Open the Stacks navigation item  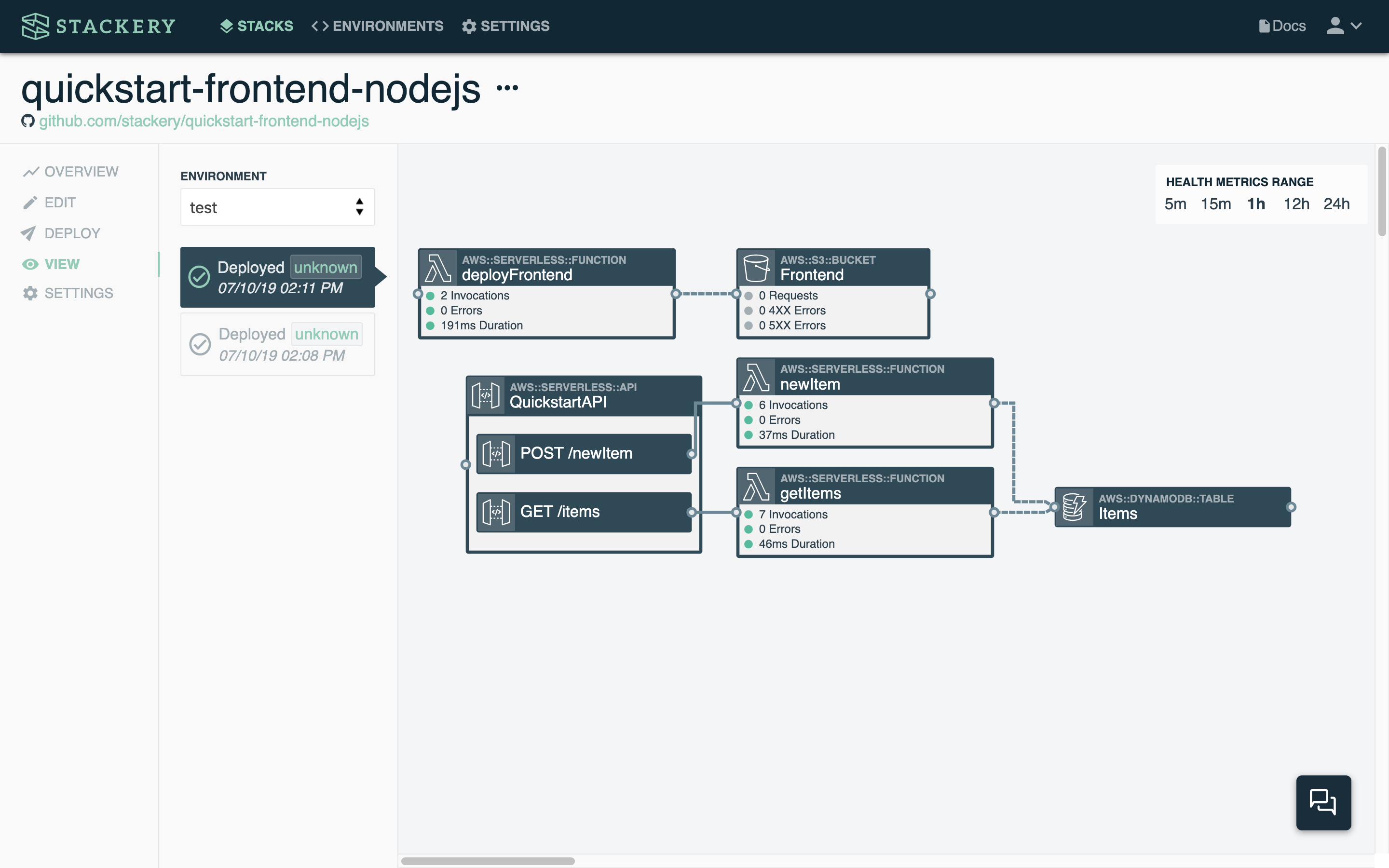256,26
